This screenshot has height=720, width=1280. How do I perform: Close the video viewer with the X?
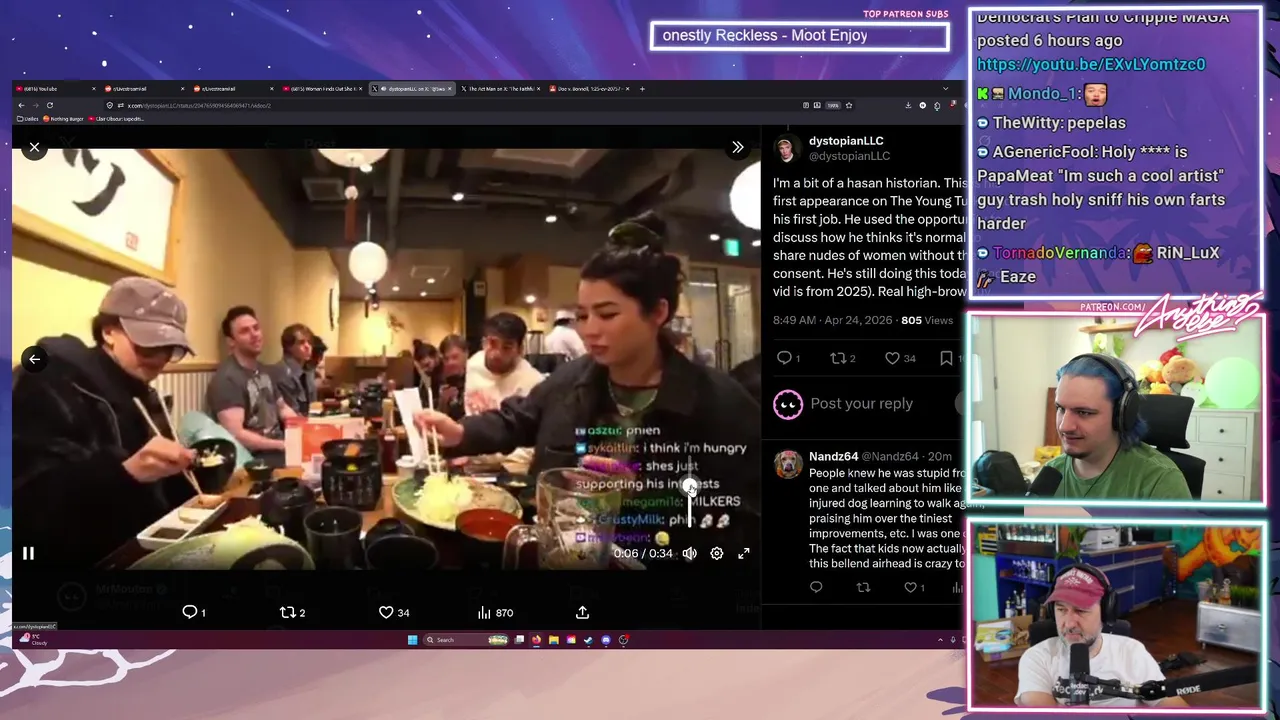click(x=34, y=147)
